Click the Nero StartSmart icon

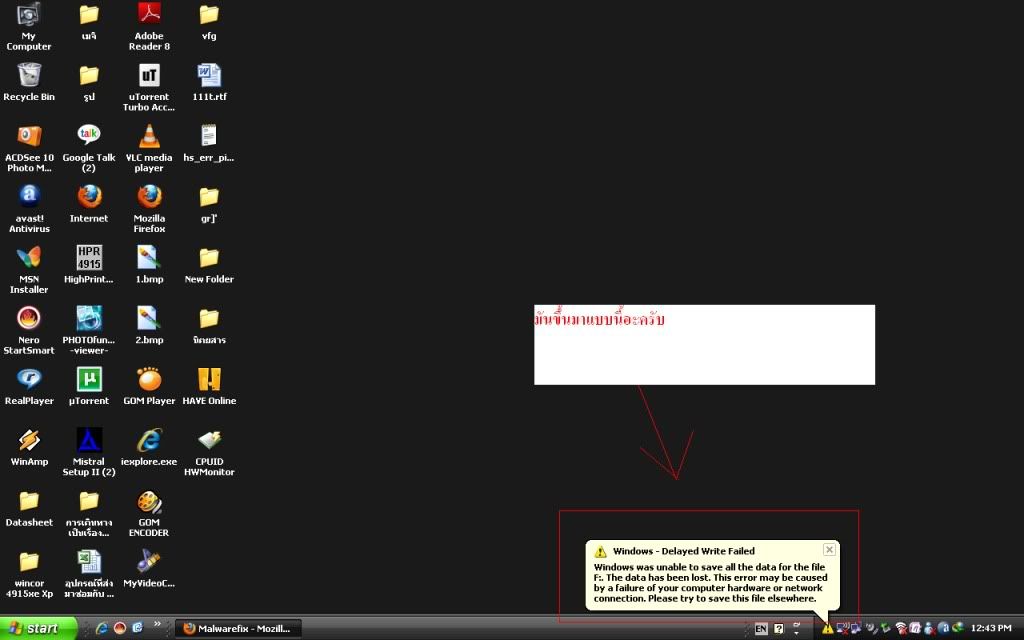pos(29,319)
